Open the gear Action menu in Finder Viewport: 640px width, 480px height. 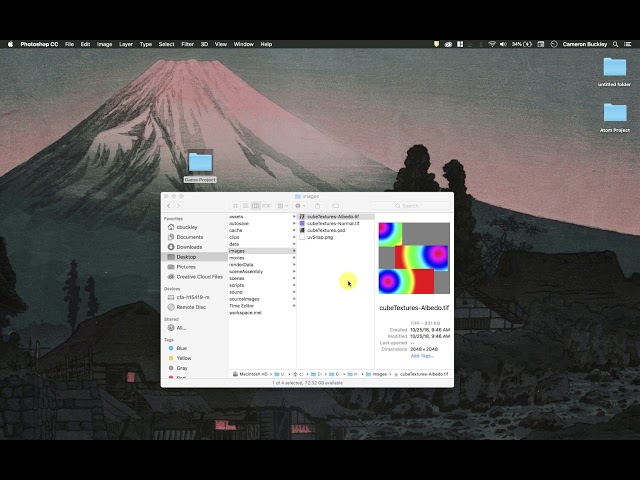[300, 206]
